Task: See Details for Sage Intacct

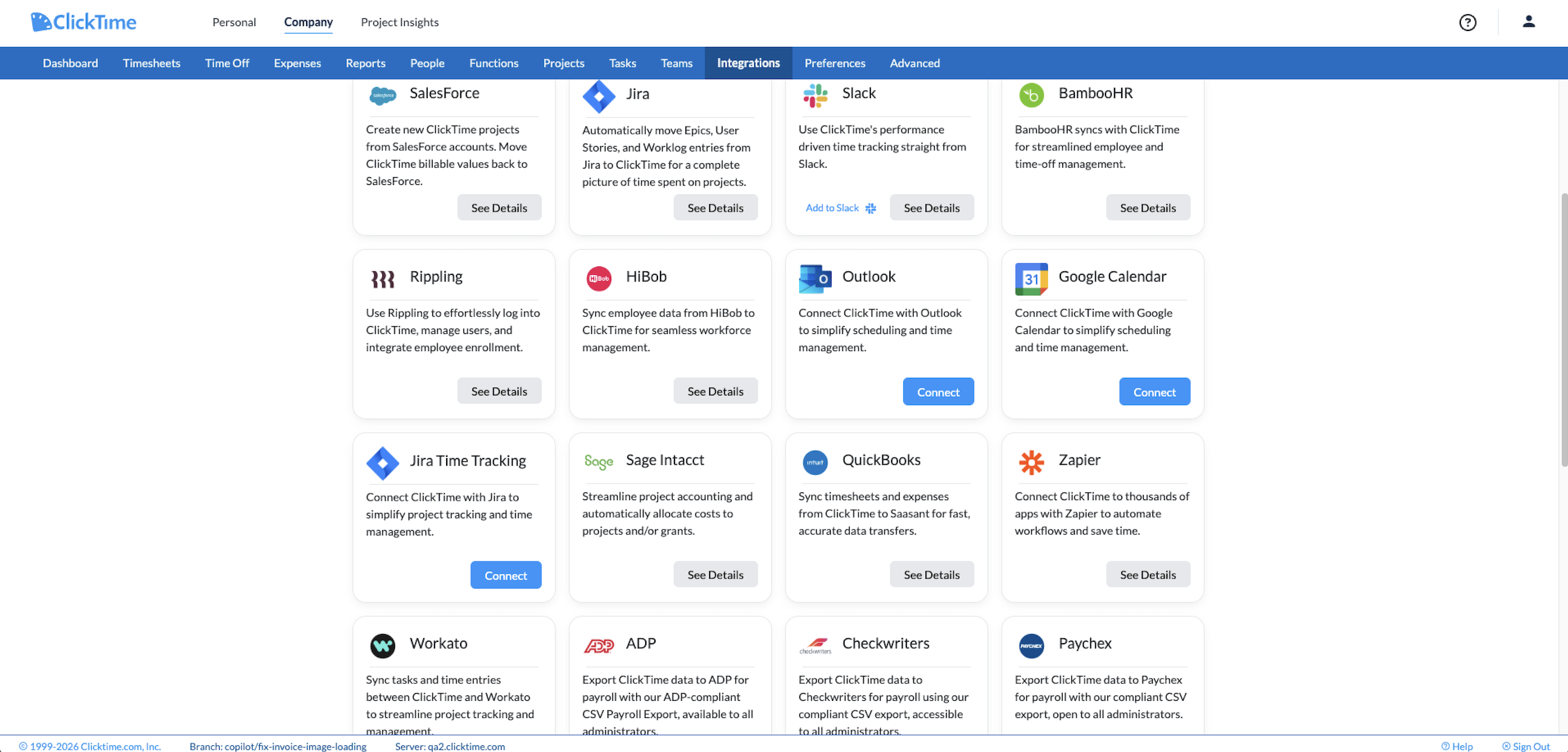Action: click(715, 574)
